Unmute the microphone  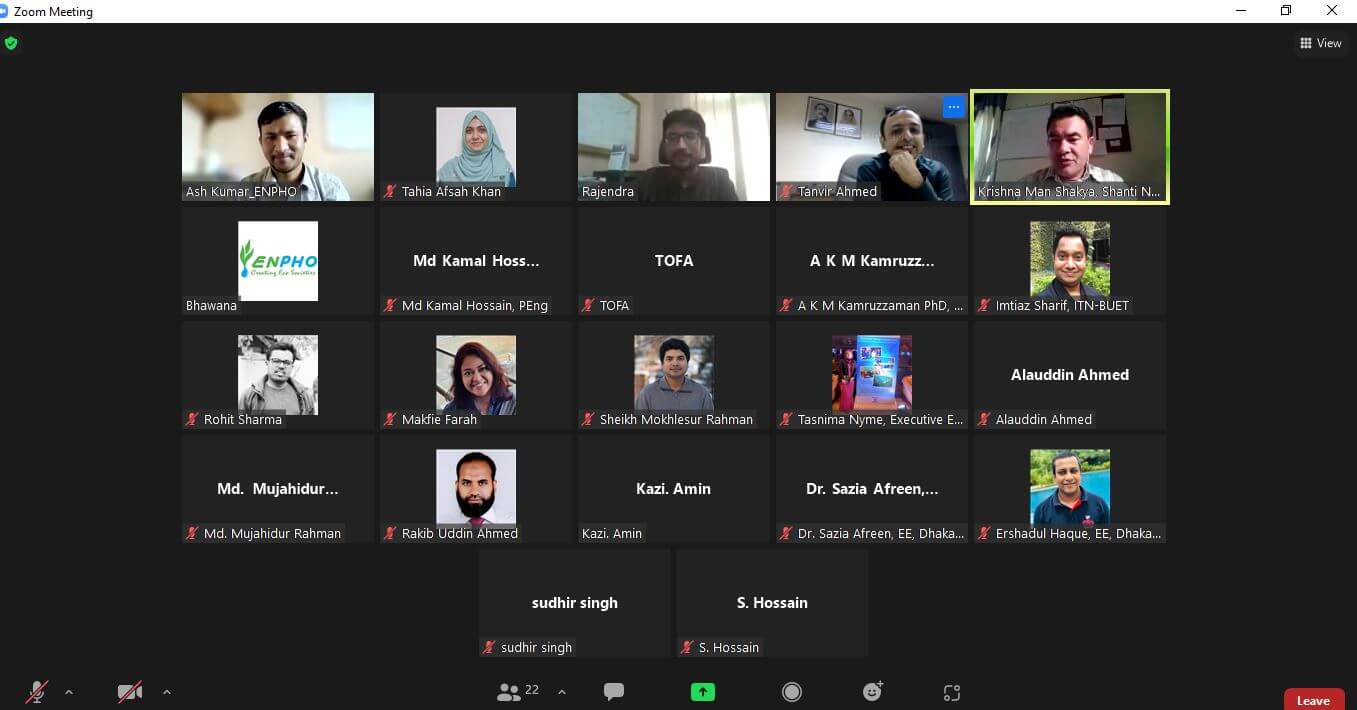click(x=37, y=692)
